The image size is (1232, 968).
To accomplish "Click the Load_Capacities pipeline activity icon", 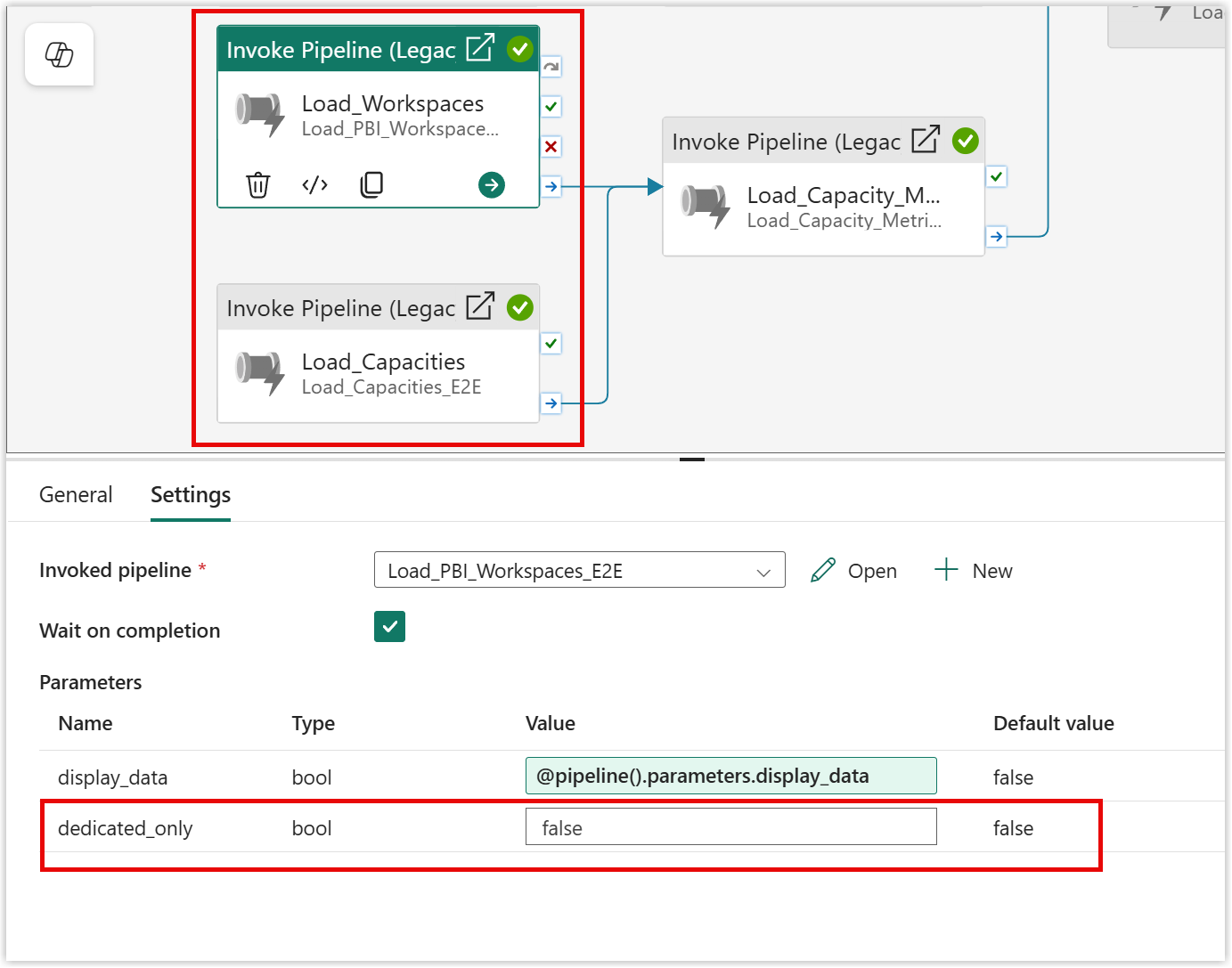I will pos(259,372).
